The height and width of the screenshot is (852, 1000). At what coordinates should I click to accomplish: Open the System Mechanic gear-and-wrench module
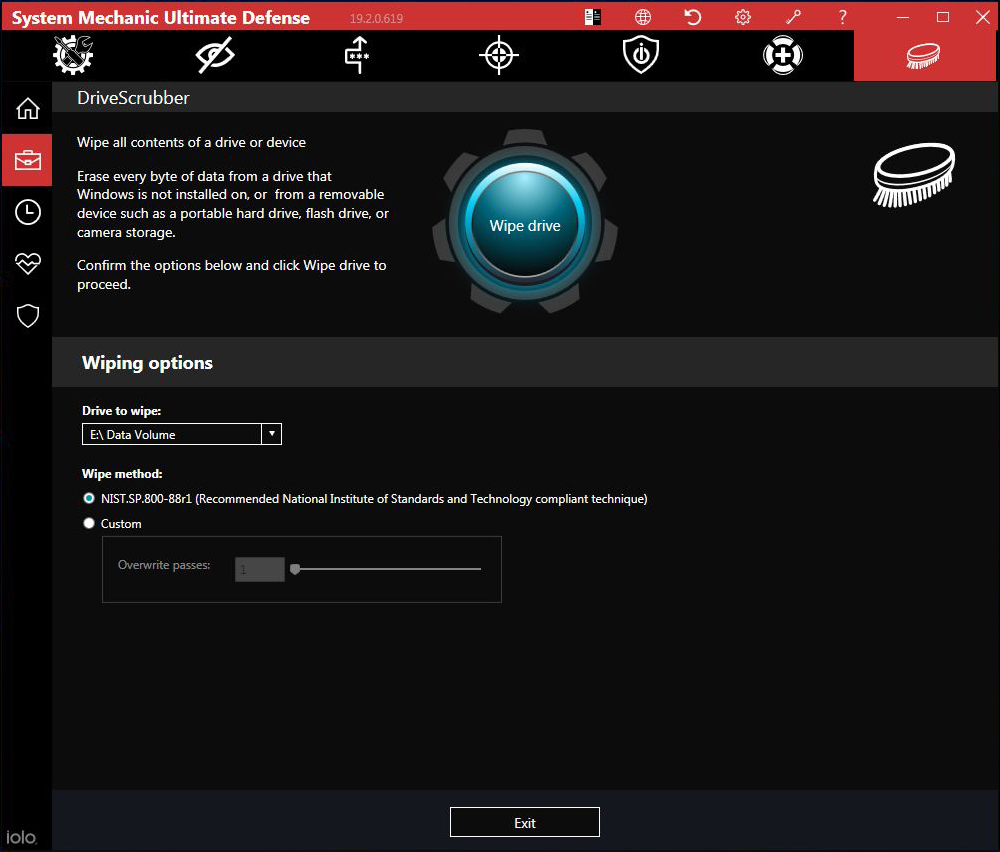pyautogui.click(x=73, y=55)
